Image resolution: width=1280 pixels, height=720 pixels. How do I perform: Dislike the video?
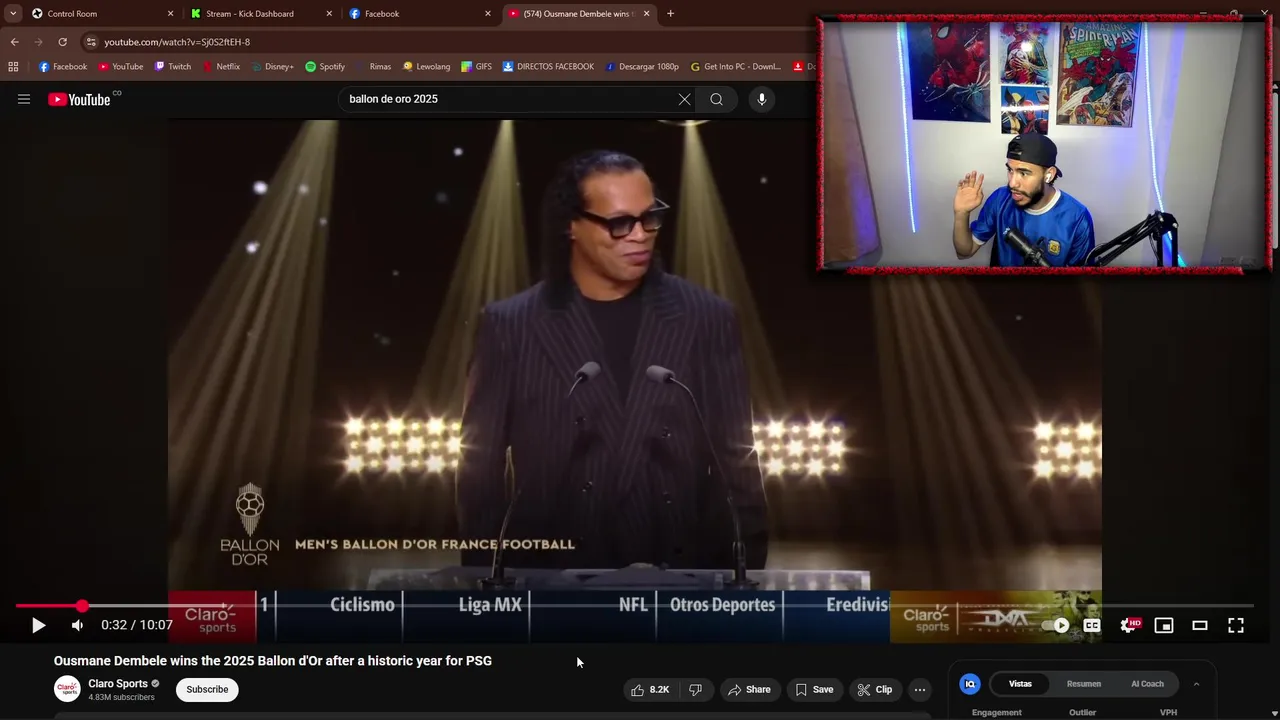click(x=695, y=689)
